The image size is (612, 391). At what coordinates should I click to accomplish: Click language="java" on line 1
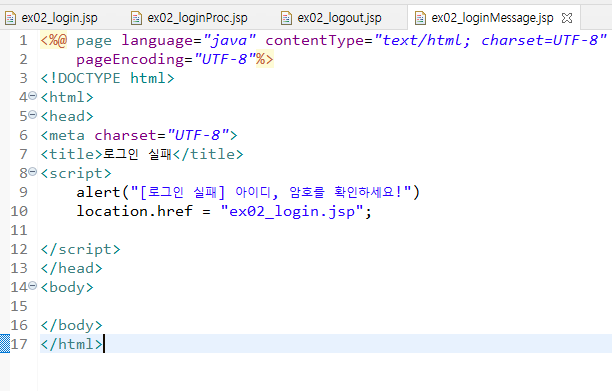tap(189, 40)
